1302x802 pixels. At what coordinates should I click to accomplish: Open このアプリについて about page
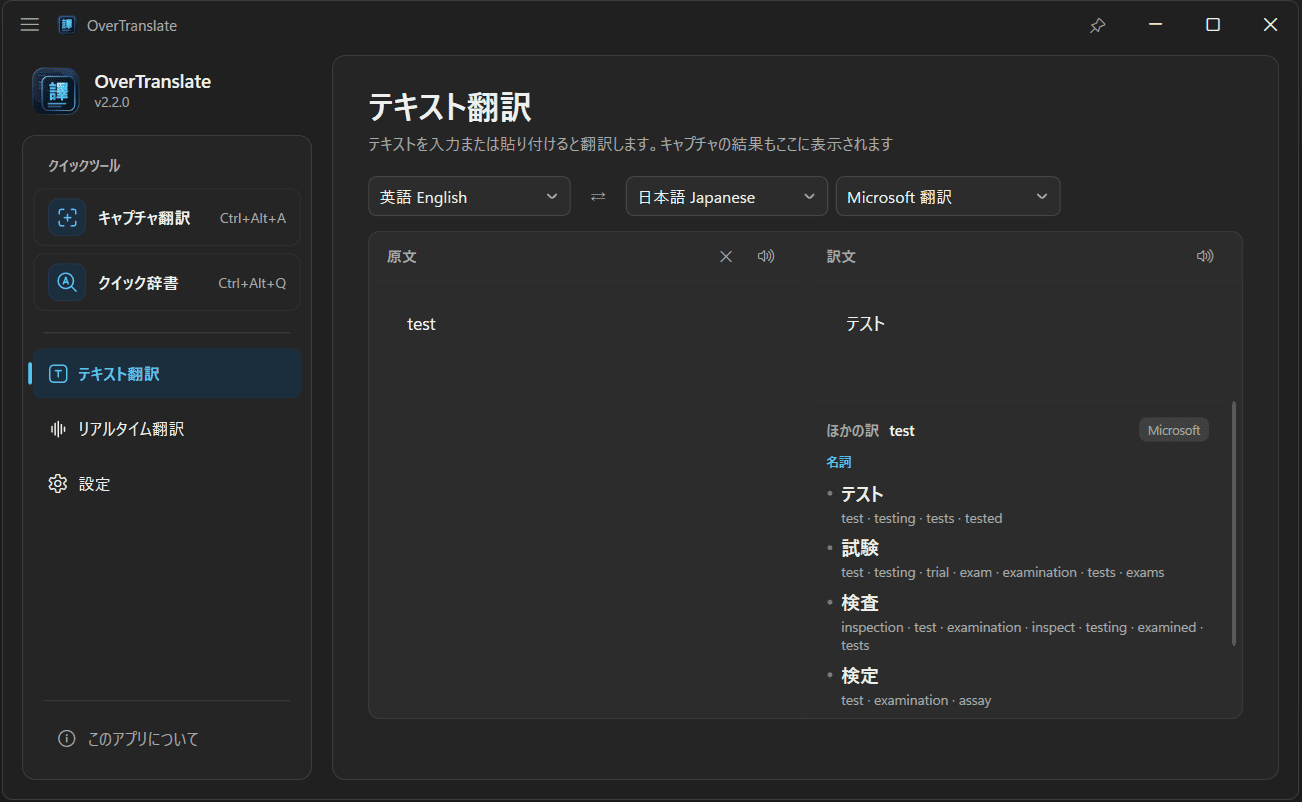click(167, 739)
